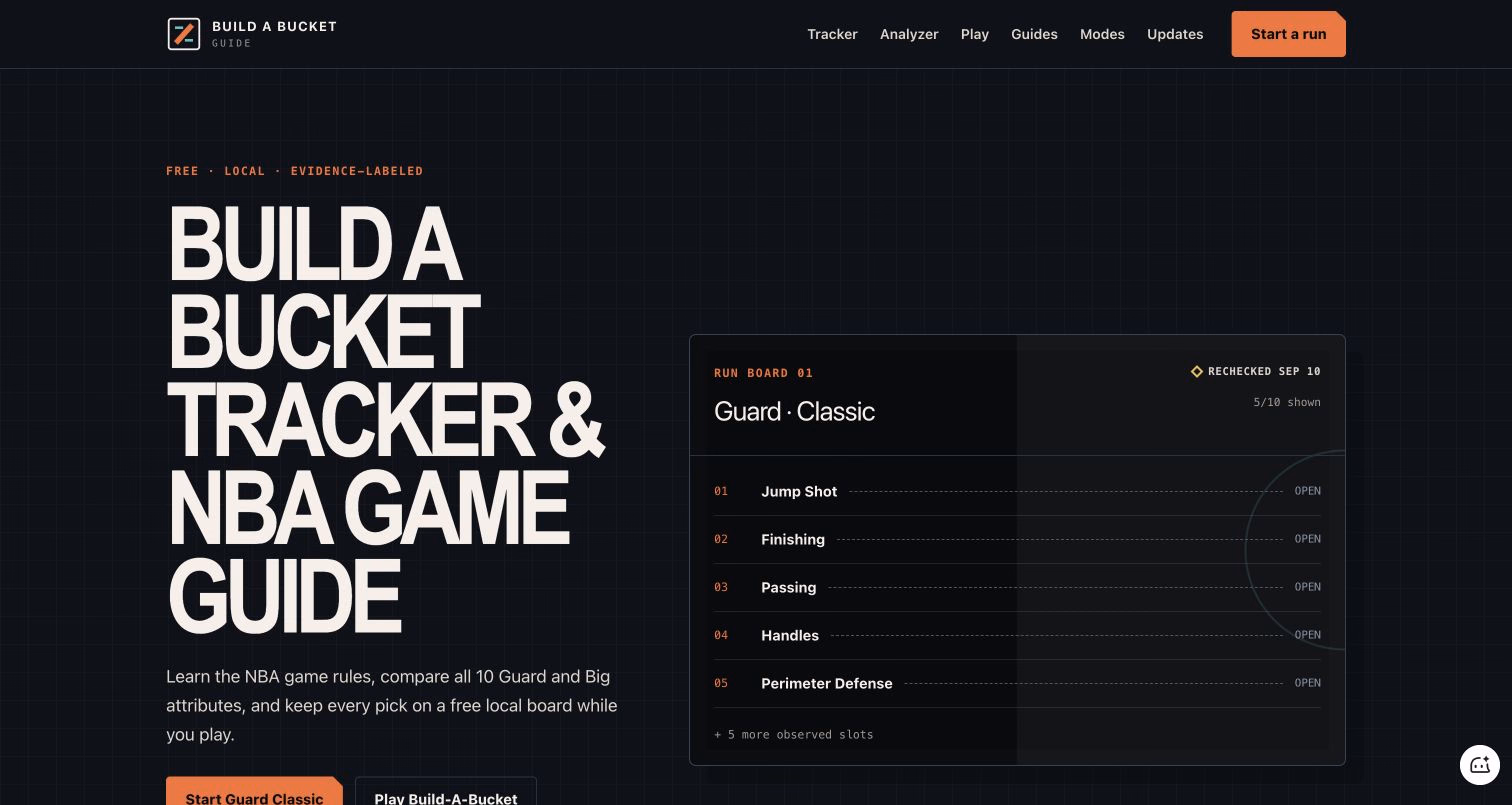
Task: Click the BUILD A BUCKET site title
Action: pyautogui.click(x=274, y=26)
